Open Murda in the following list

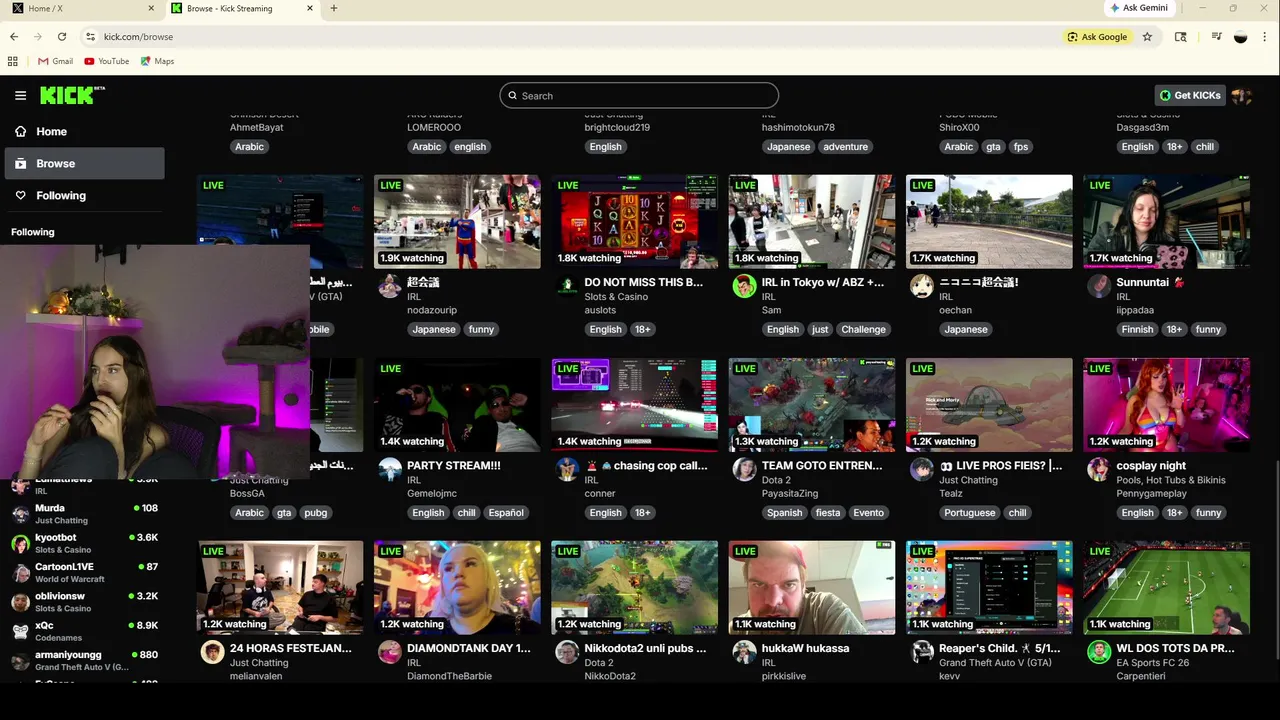84,514
